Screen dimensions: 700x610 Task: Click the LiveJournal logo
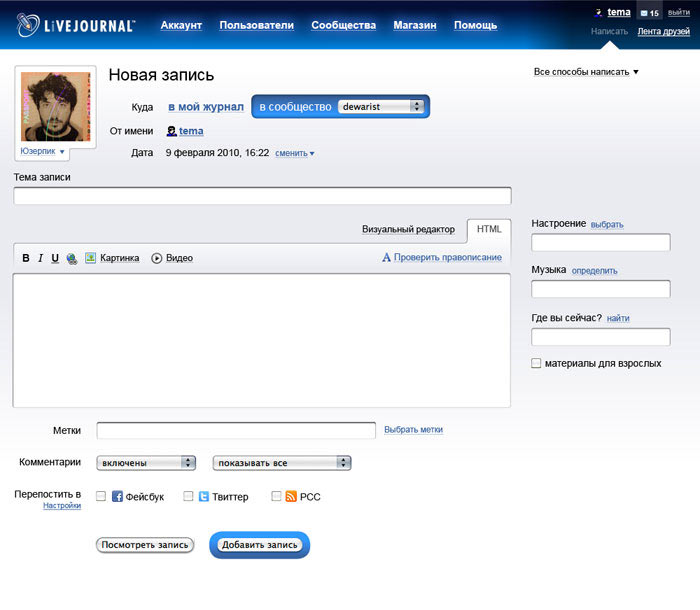click(76, 25)
